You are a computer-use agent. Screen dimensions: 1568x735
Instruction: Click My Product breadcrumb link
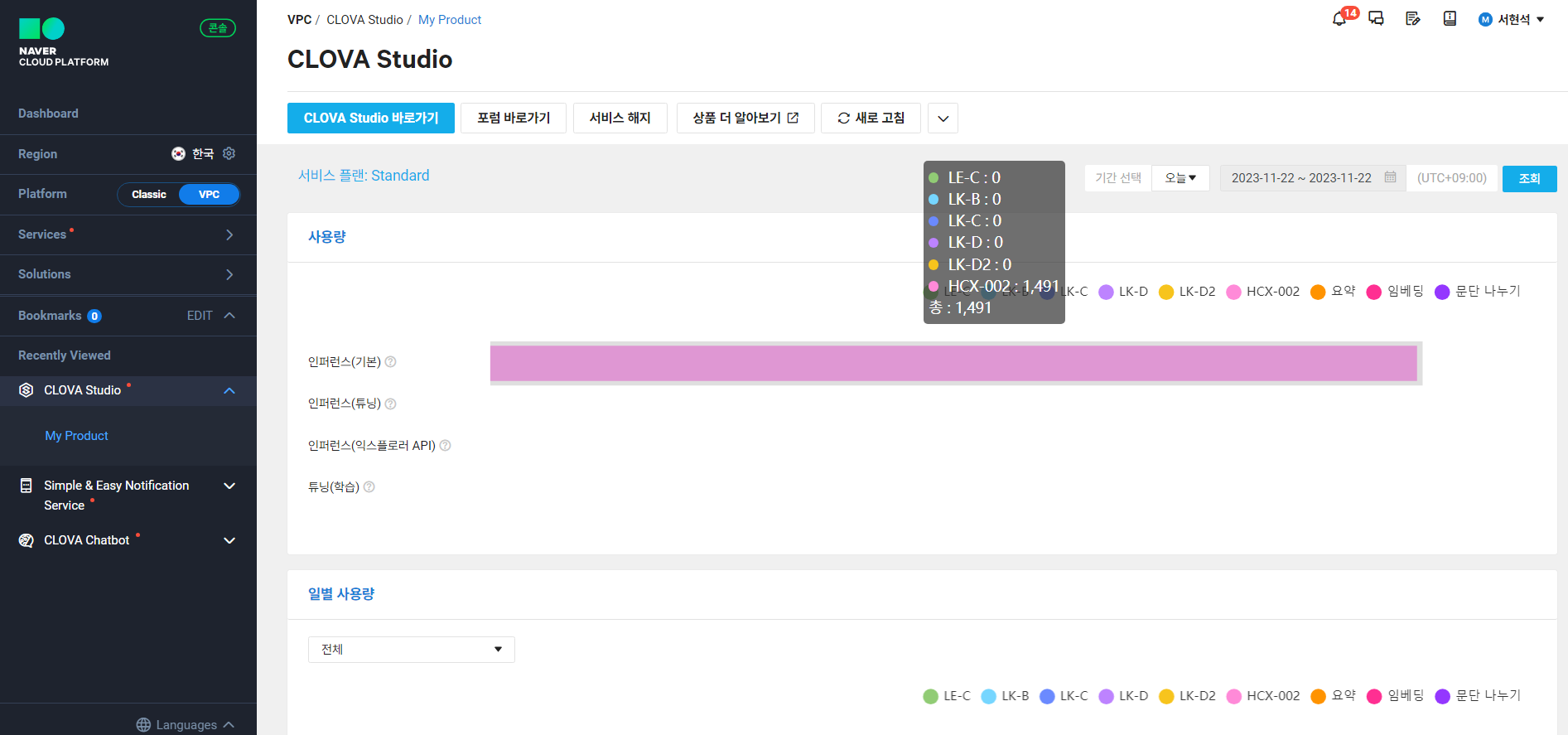pos(450,20)
